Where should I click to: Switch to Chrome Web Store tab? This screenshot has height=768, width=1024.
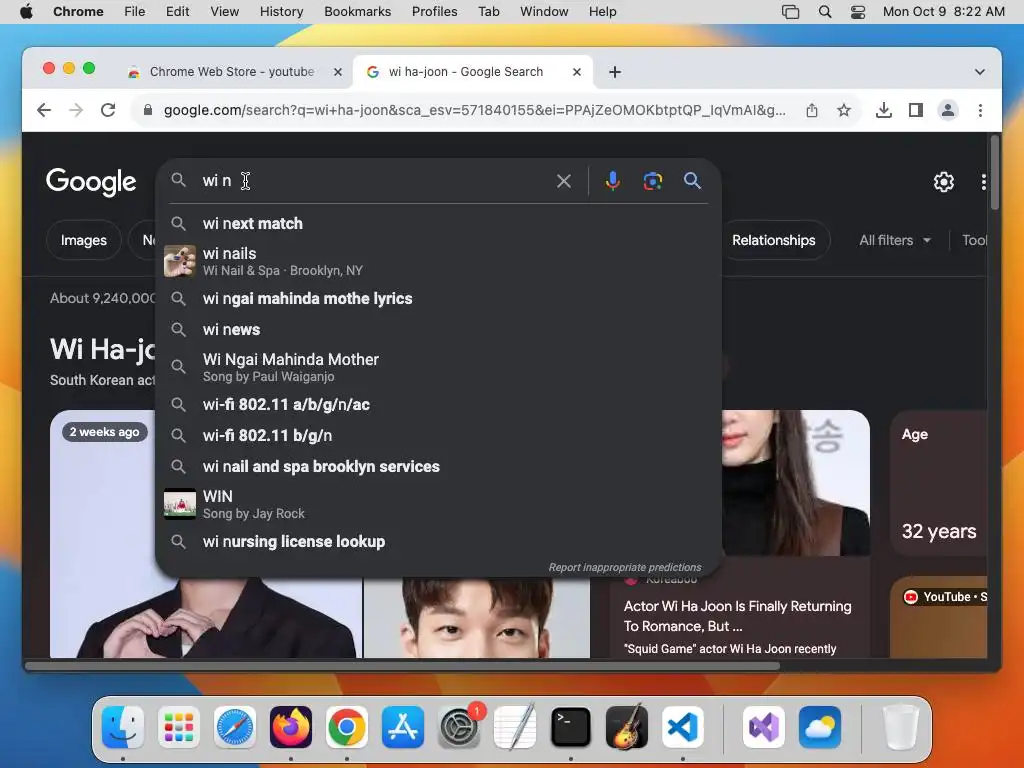pyautogui.click(x=232, y=72)
